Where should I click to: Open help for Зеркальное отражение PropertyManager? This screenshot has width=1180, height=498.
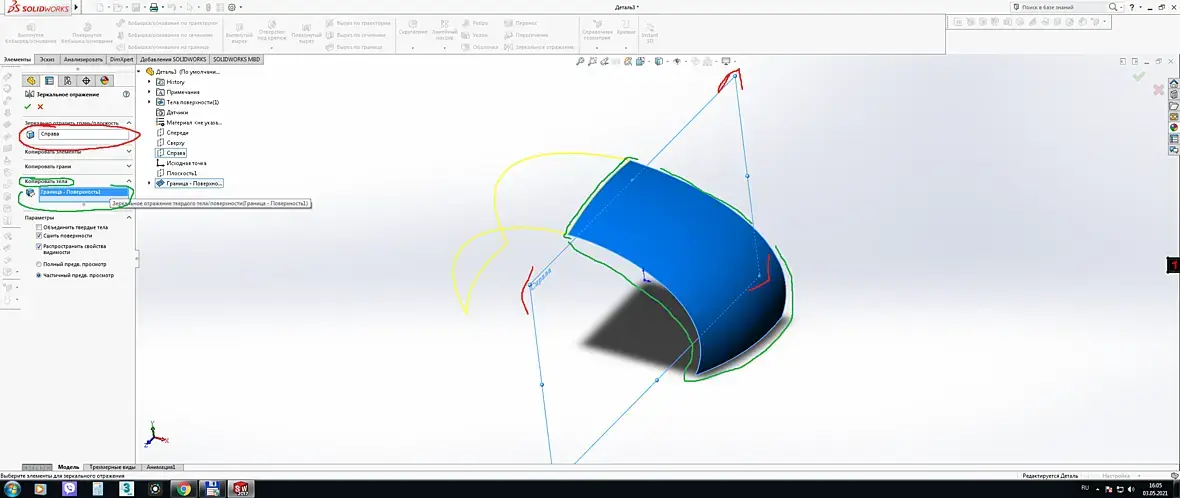click(126, 95)
